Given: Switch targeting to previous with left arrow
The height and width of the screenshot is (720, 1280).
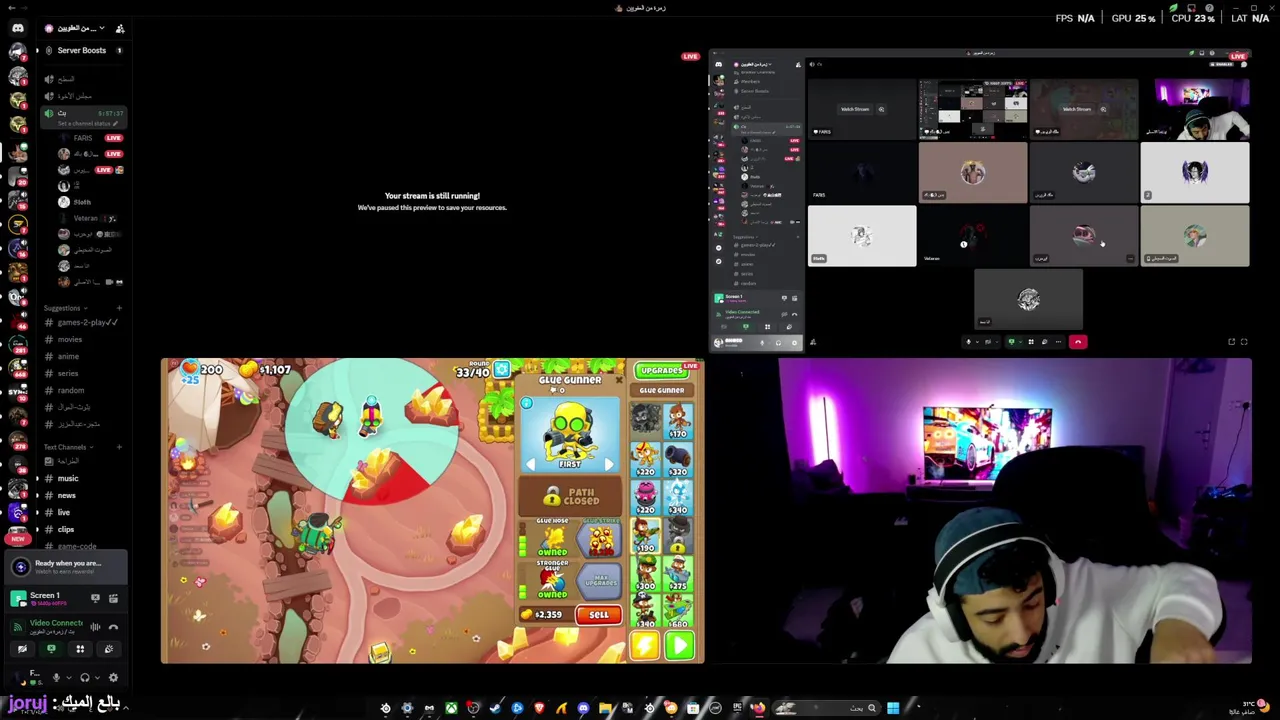Looking at the screenshot, I should pyautogui.click(x=532, y=464).
